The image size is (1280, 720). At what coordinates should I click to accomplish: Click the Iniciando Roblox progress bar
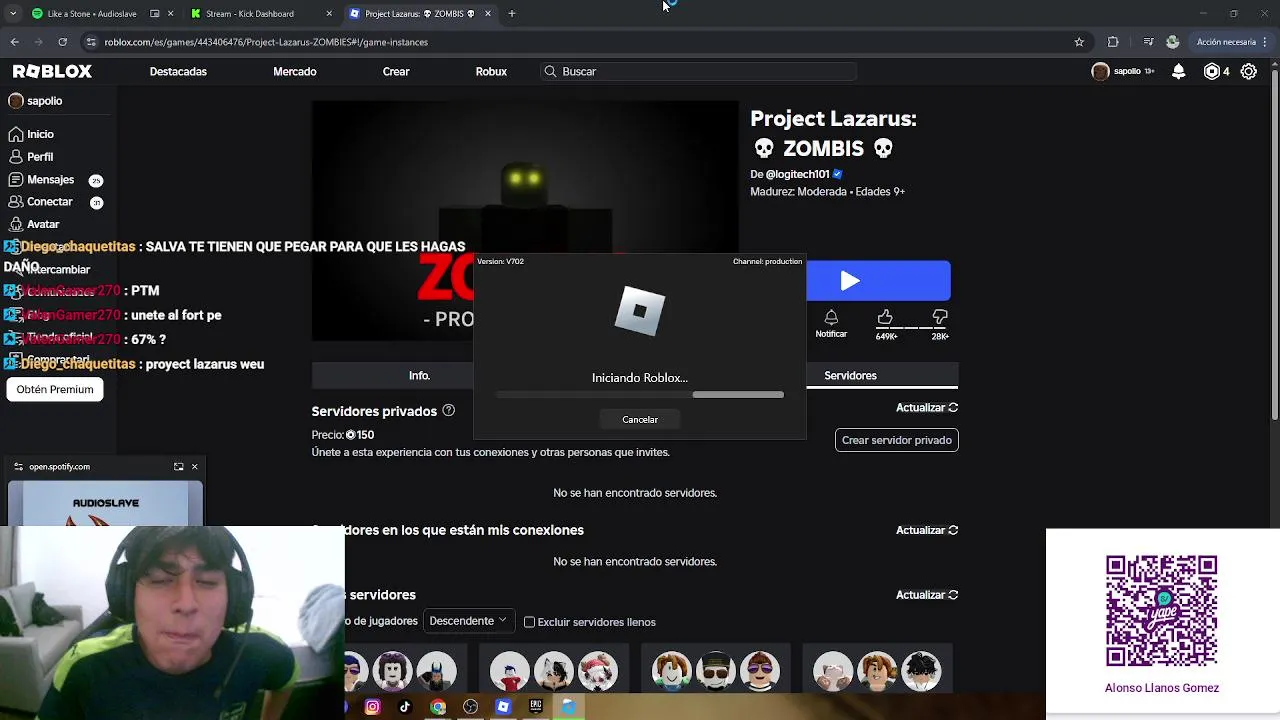pos(640,395)
